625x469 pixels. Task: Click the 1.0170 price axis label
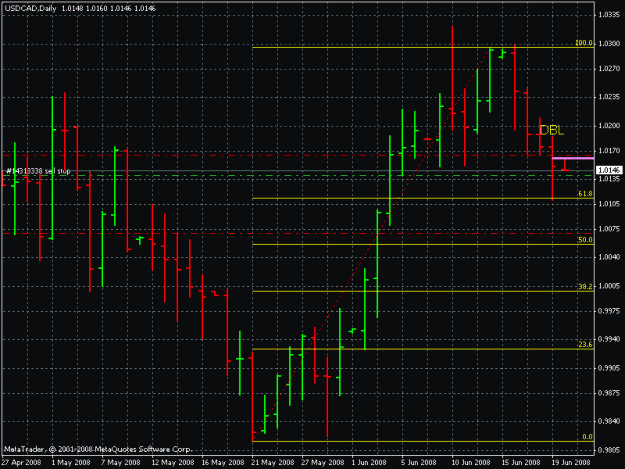[x=609, y=151]
